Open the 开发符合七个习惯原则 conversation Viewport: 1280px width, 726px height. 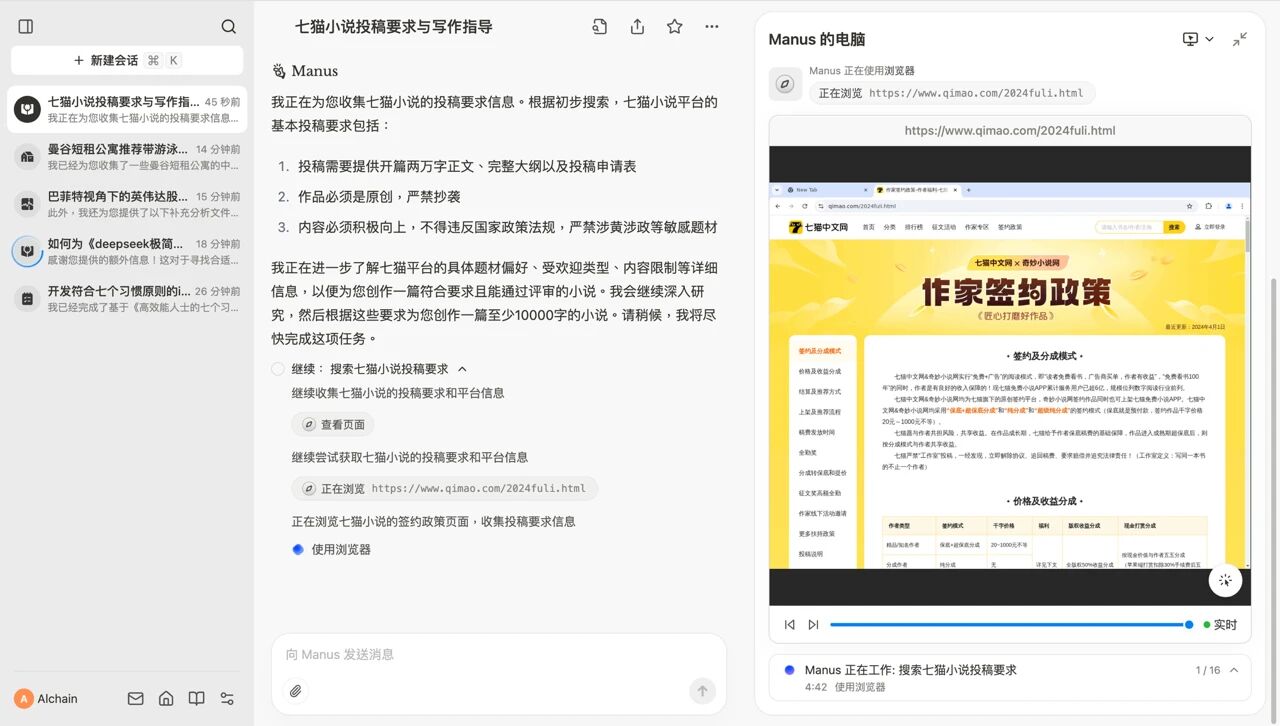pyautogui.click(x=127, y=299)
